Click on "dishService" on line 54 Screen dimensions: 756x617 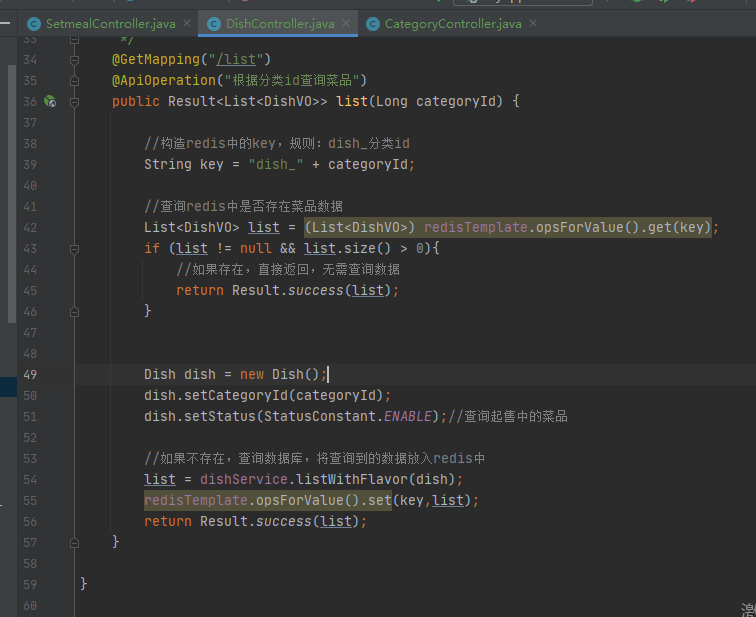(243, 479)
